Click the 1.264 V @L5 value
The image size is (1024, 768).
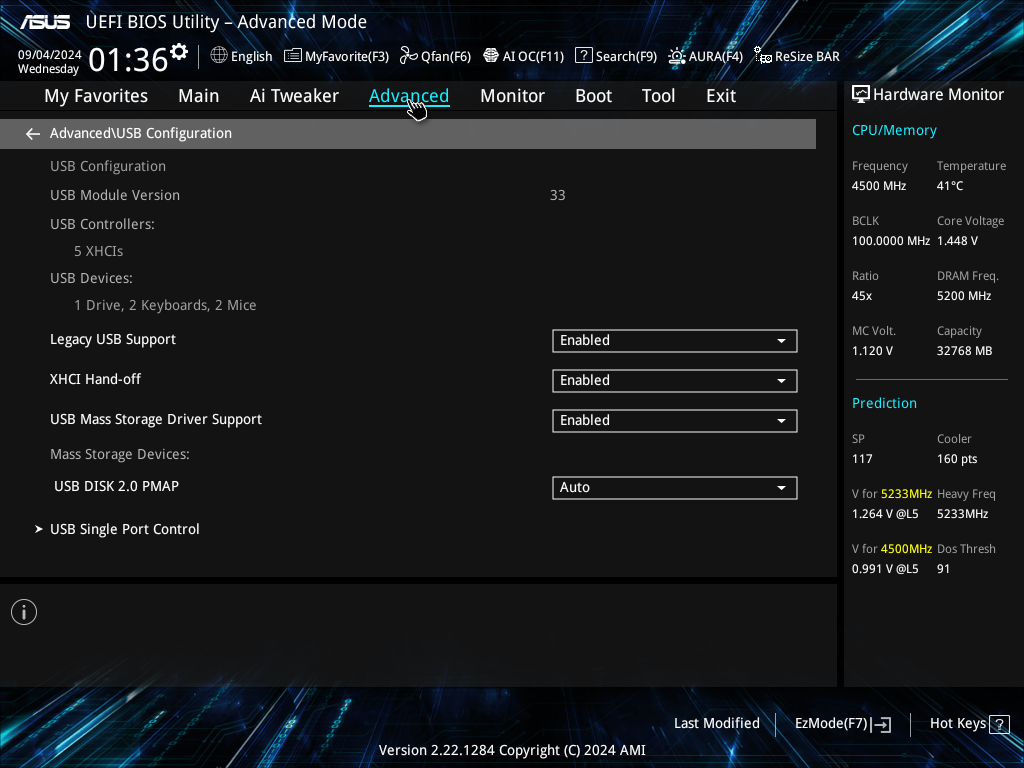coord(885,514)
